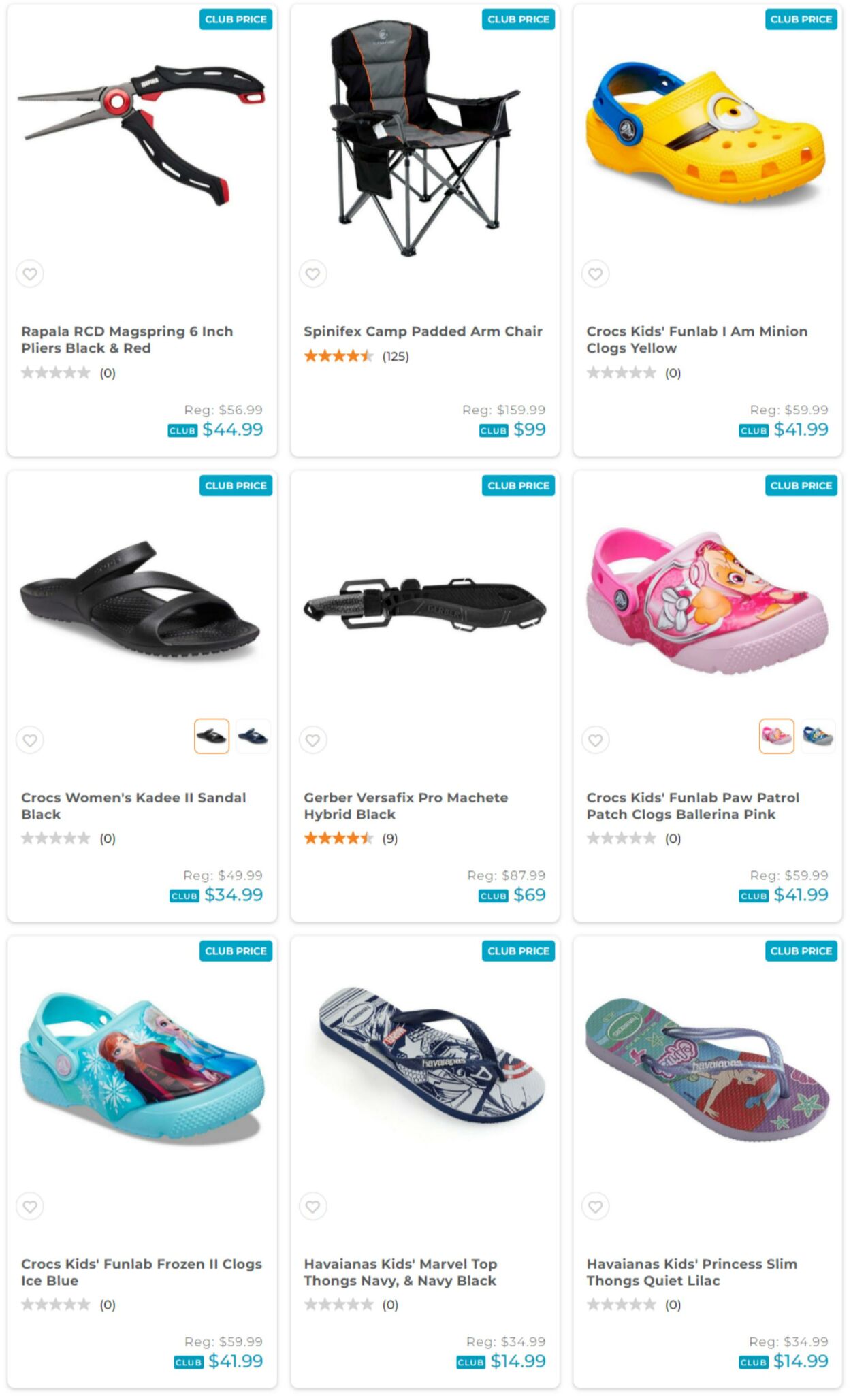Add Crocs Kadee II Sandal to favorites
The image size is (851, 1400).
[x=30, y=740]
